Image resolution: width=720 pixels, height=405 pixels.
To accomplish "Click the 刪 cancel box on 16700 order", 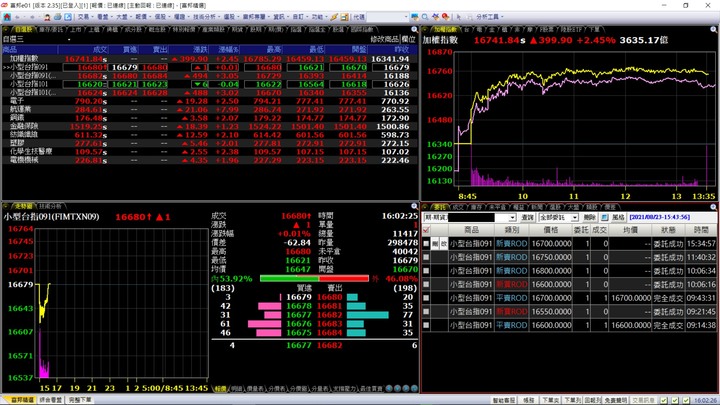I will point(435,244).
